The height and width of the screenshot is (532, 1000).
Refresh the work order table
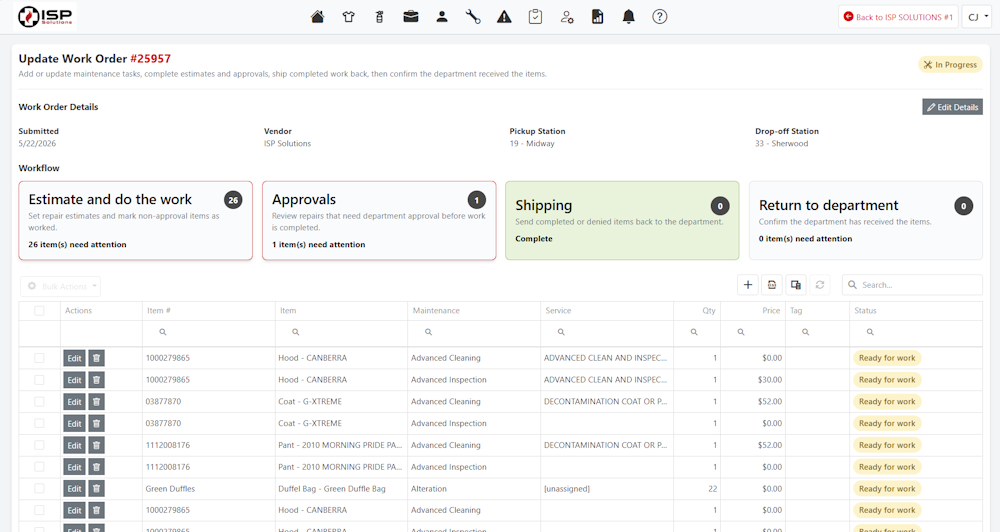click(820, 285)
